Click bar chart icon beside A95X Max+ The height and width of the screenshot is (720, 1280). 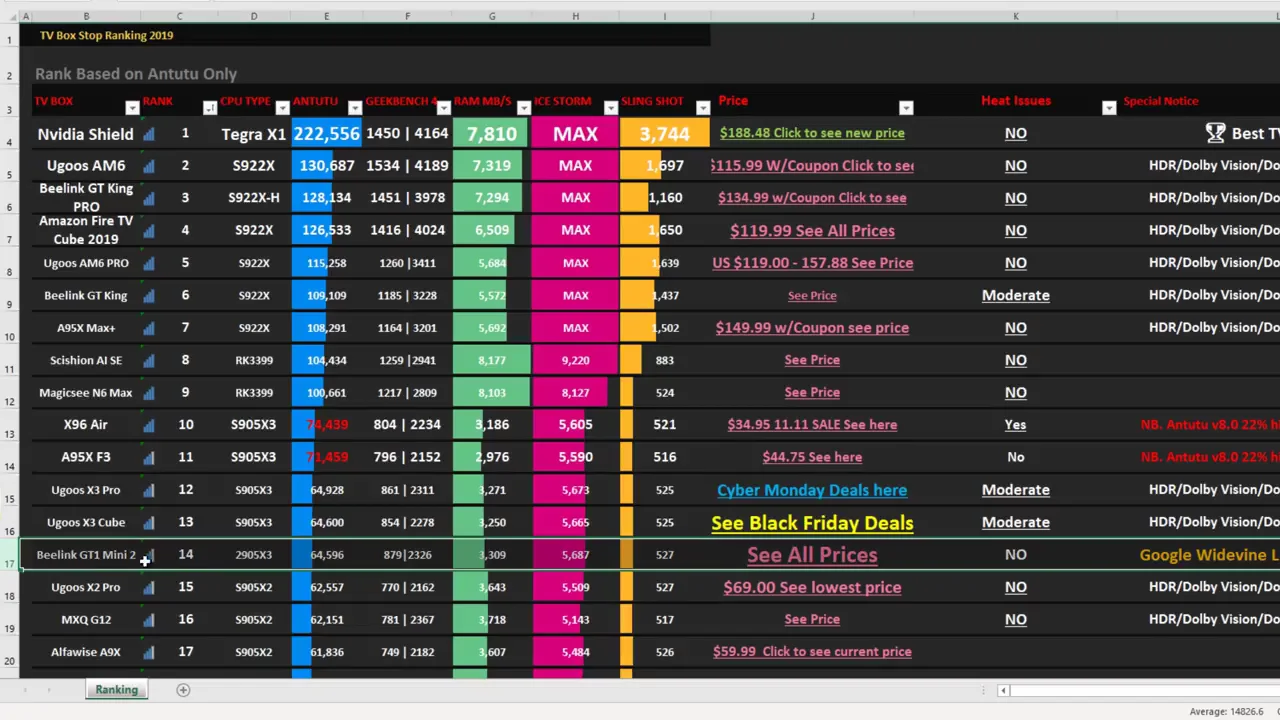(149, 328)
